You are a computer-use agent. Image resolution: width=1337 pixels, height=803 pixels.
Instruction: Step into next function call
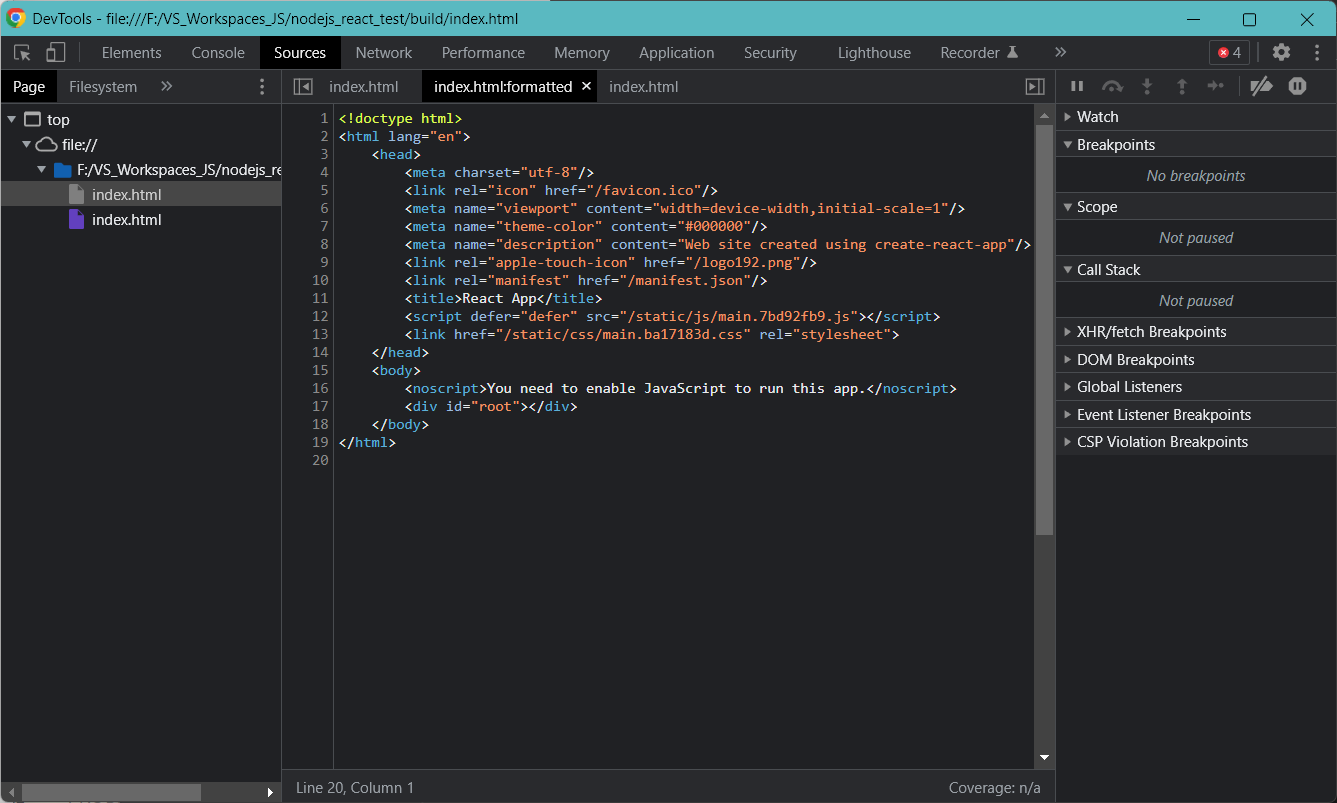pyautogui.click(x=1147, y=87)
